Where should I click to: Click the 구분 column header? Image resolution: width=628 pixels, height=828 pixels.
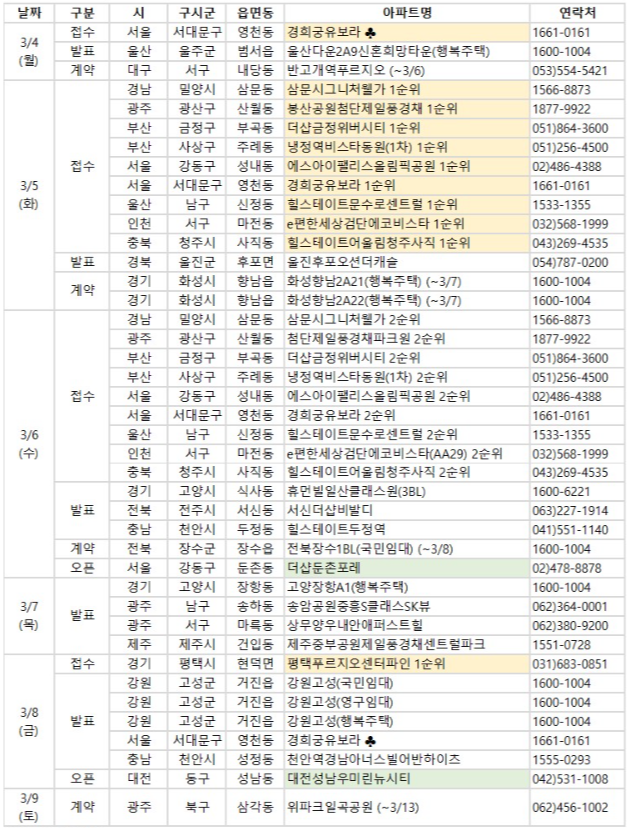[82, 13]
